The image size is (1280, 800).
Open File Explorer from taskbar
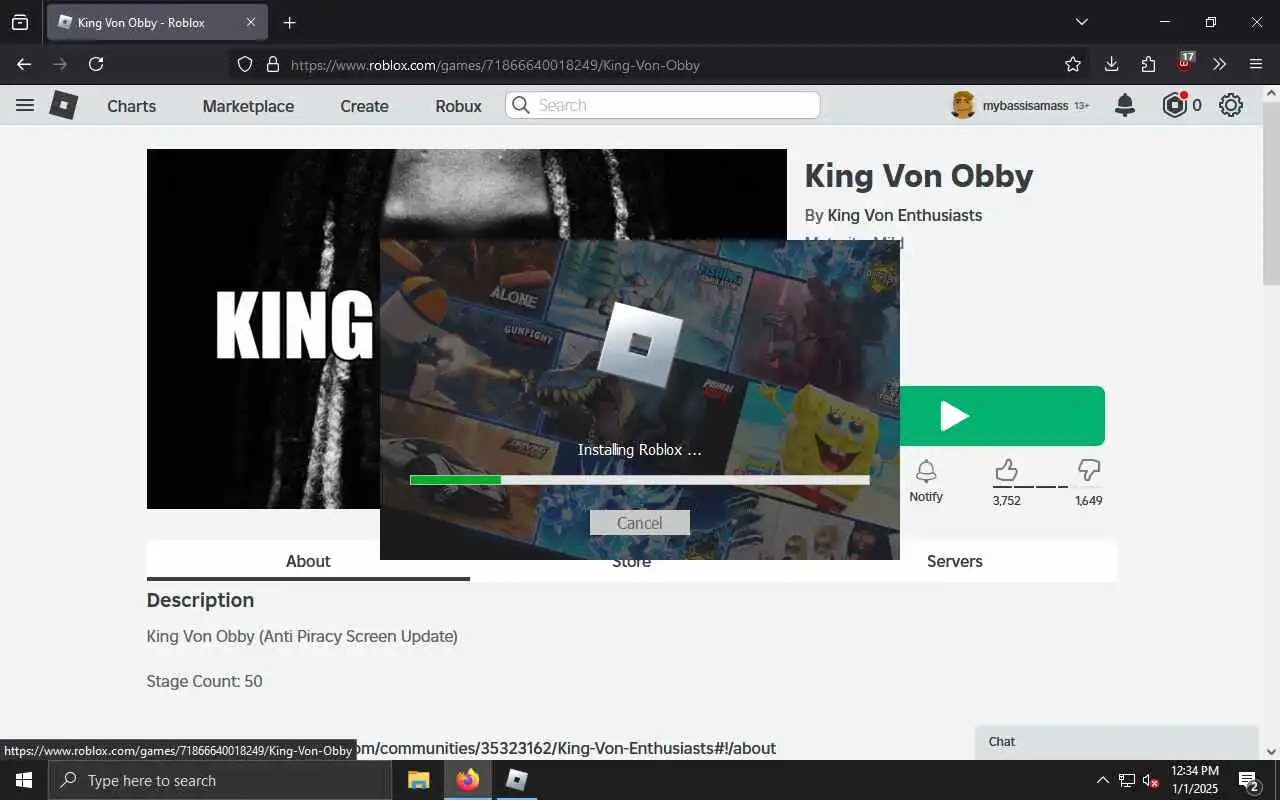419,780
